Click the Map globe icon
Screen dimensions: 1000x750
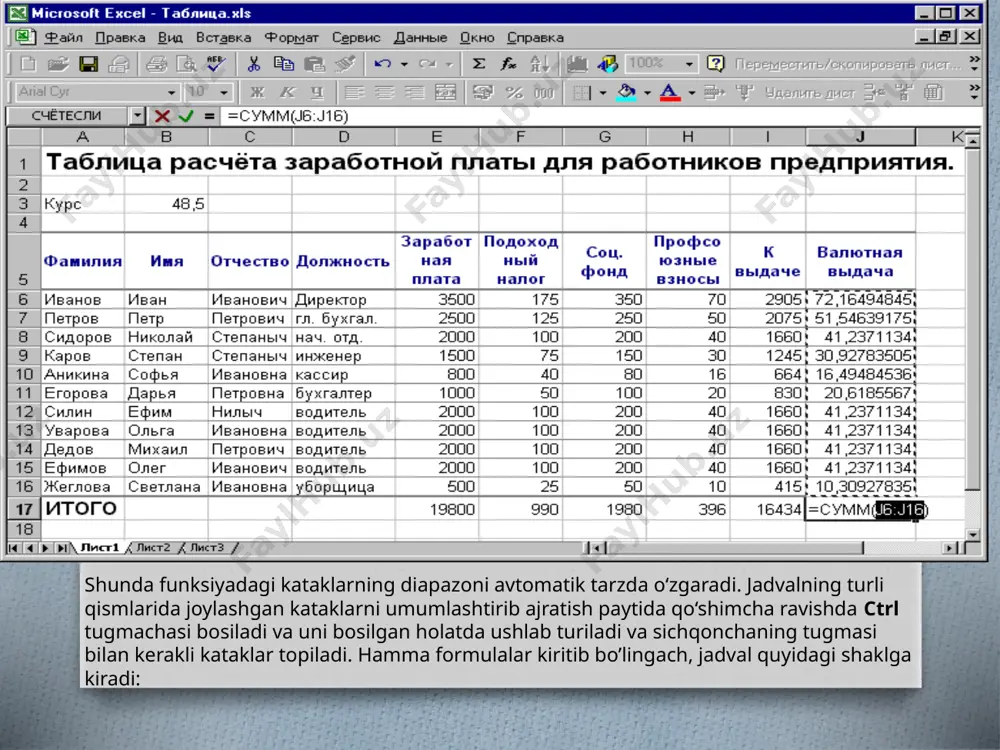pos(607,64)
